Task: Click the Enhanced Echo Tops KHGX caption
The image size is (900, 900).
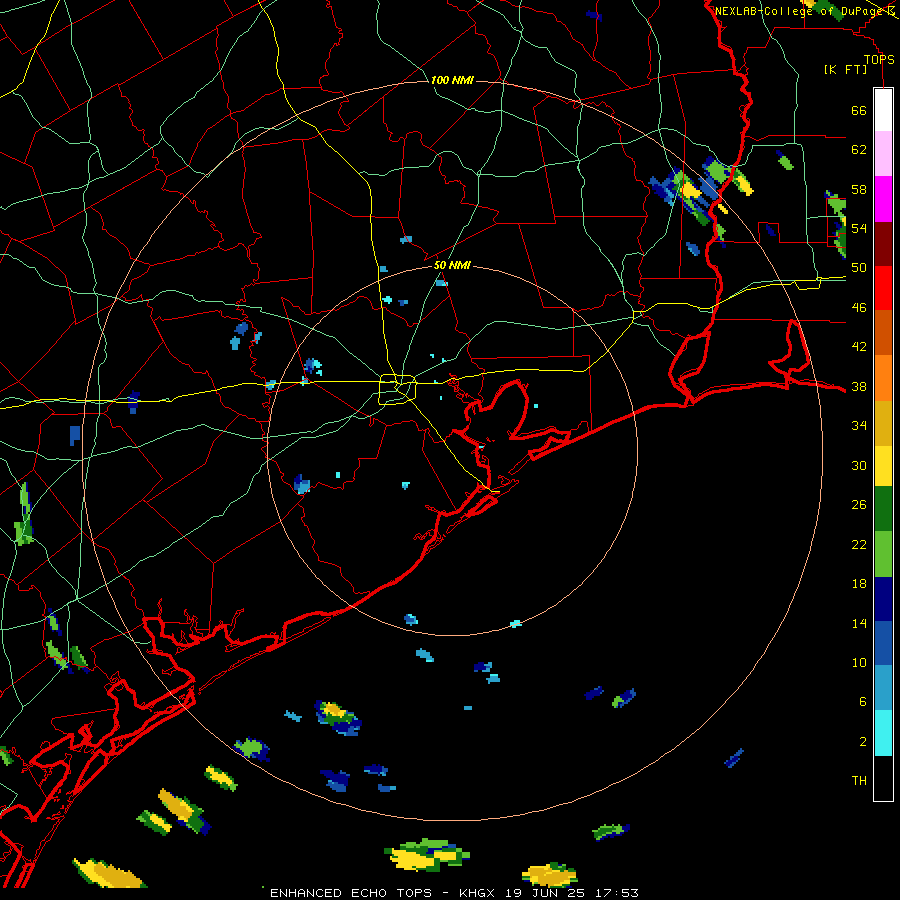Action: [454, 893]
